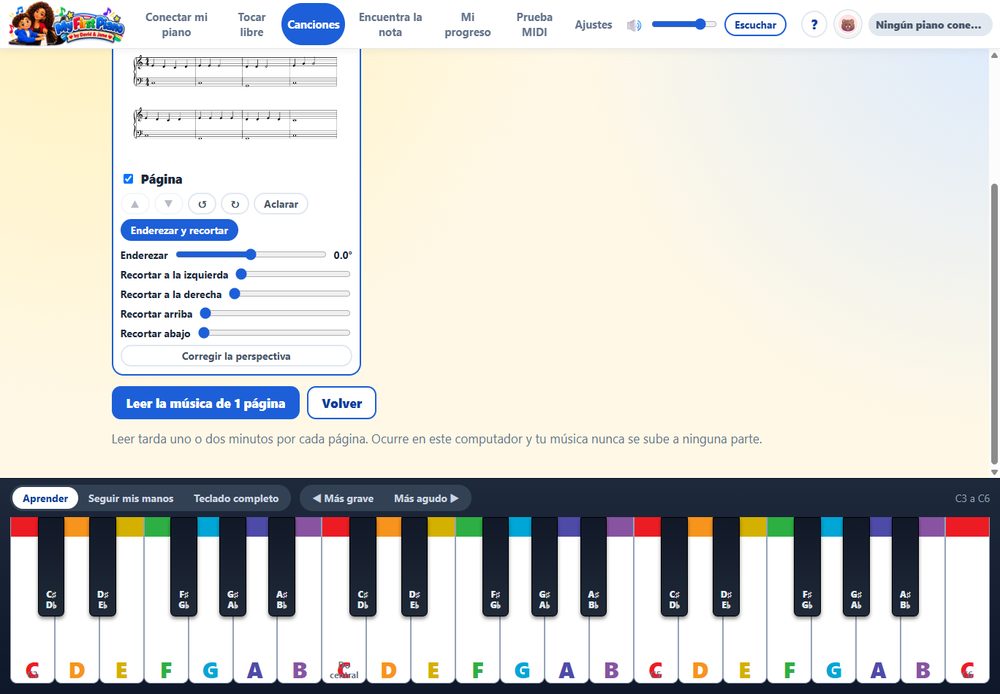Select Seguir mis manos mode
This screenshot has height=694, width=1000.
(x=131, y=498)
